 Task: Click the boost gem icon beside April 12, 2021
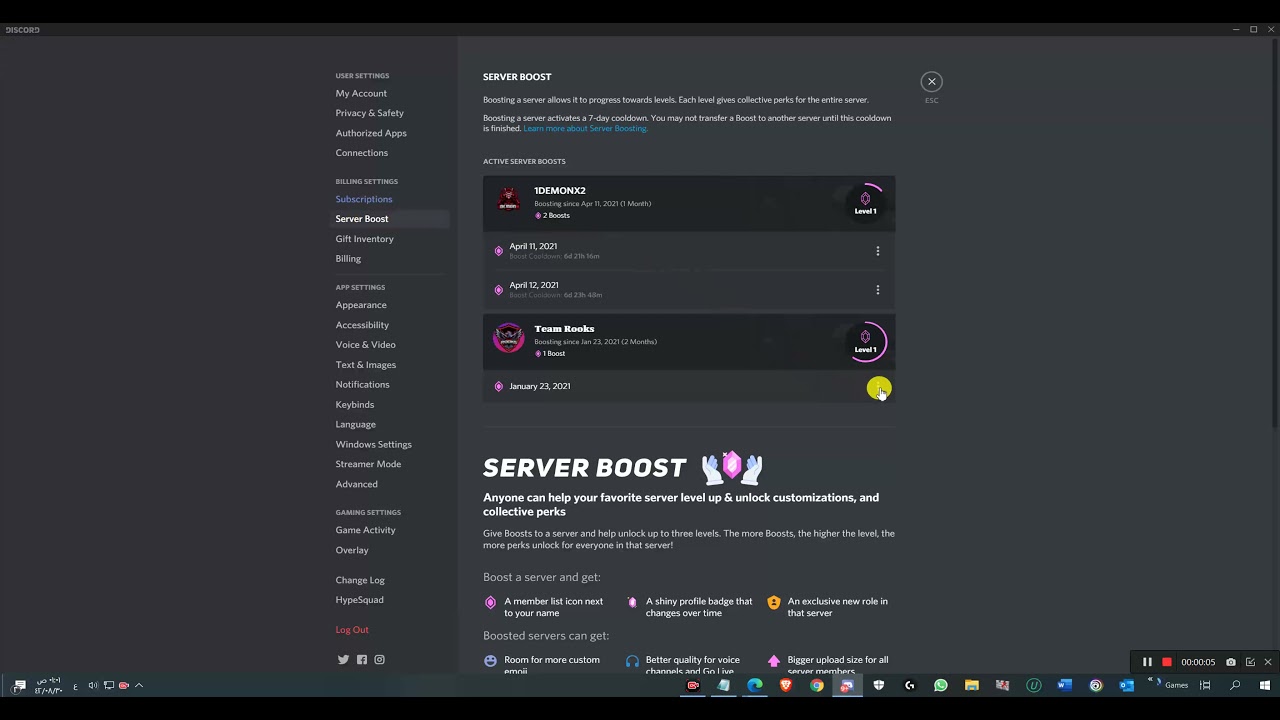(498, 290)
